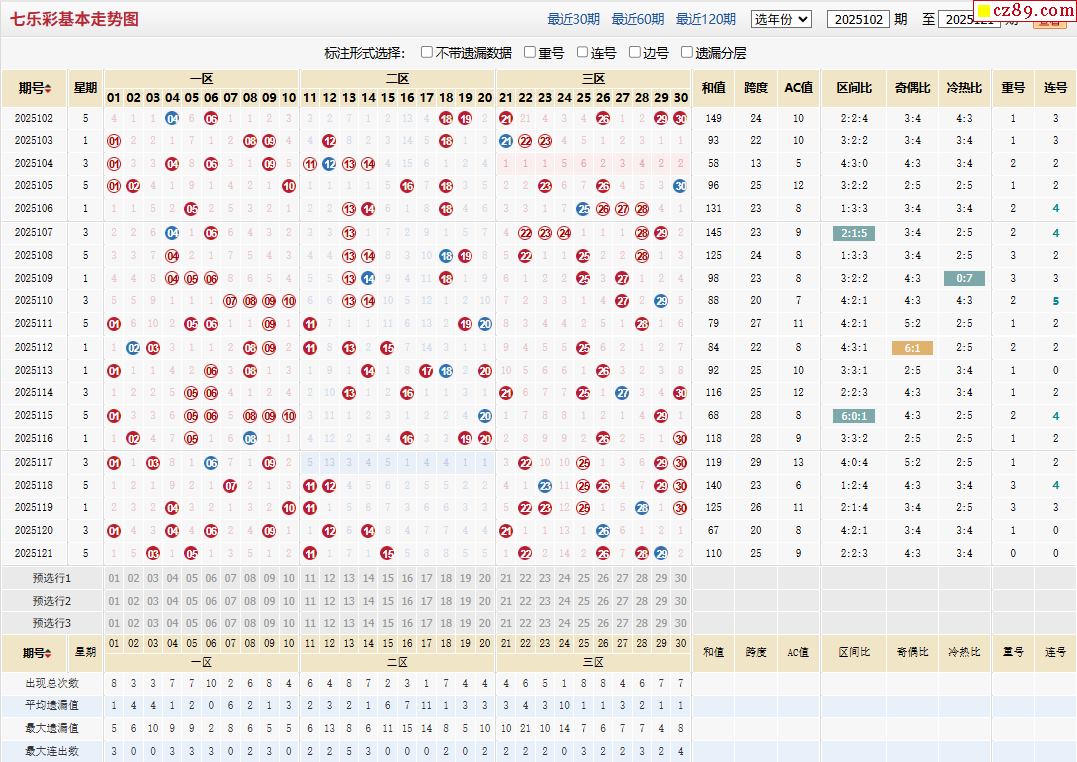Show the 最近30期 results
Screen dimensions: 1077x762
click(x=573, y=19)
